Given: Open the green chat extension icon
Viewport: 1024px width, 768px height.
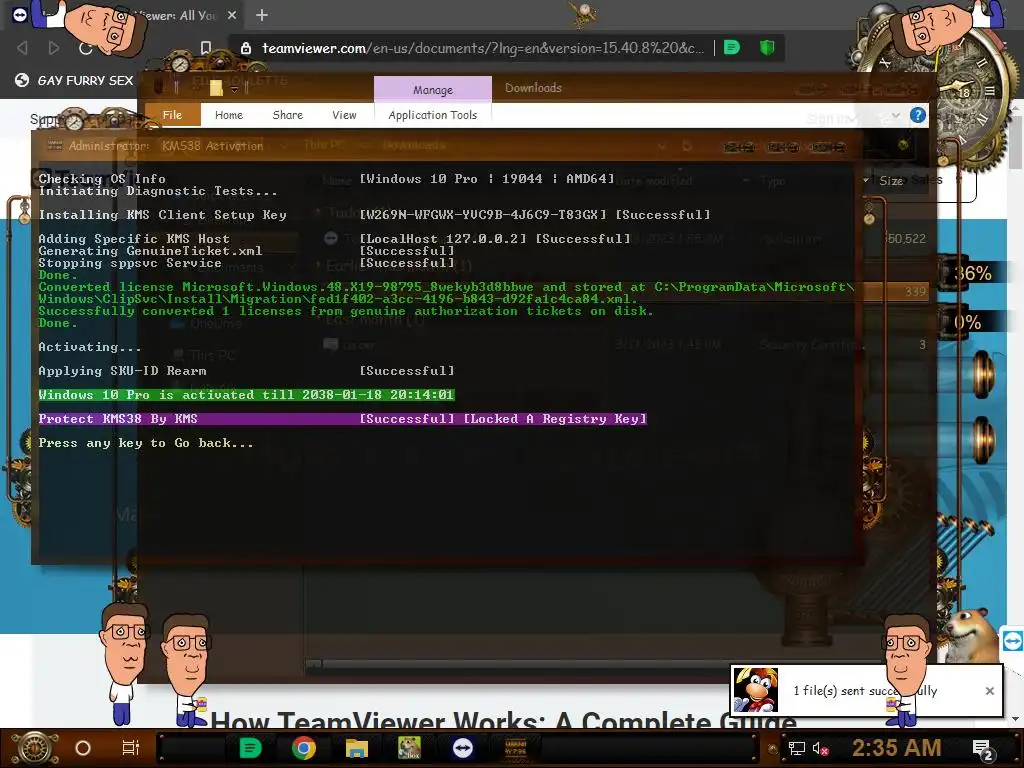Looking at the screenshot, I should click(732, 48).
